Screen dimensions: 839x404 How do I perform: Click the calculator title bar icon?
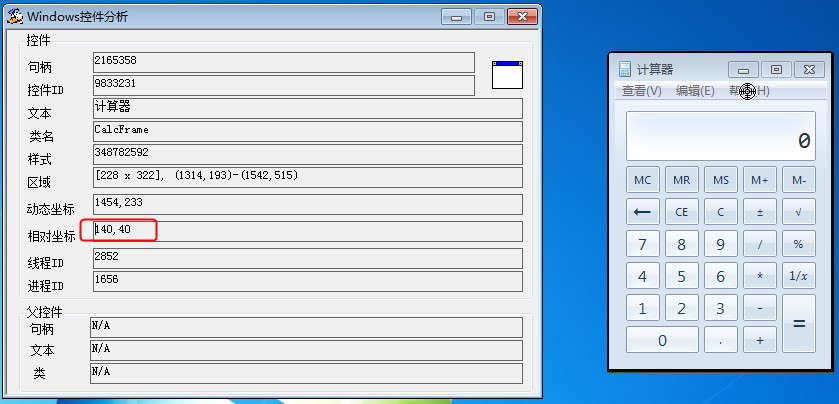[624, 69]
